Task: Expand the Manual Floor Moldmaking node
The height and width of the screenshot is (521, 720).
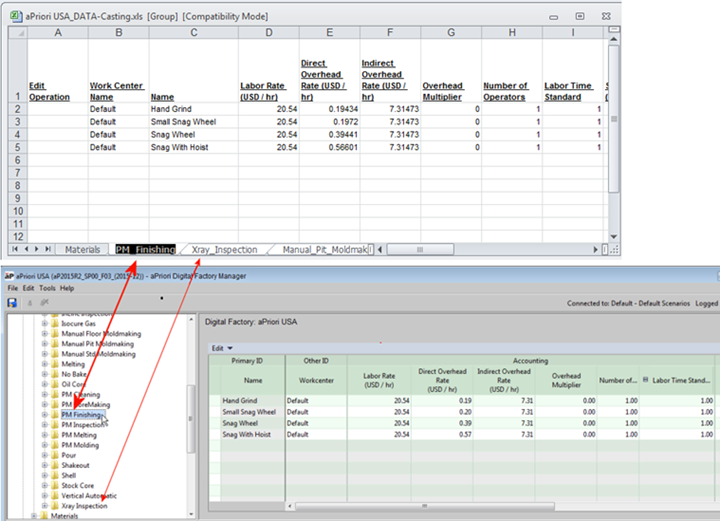Action: click(45, 334)
